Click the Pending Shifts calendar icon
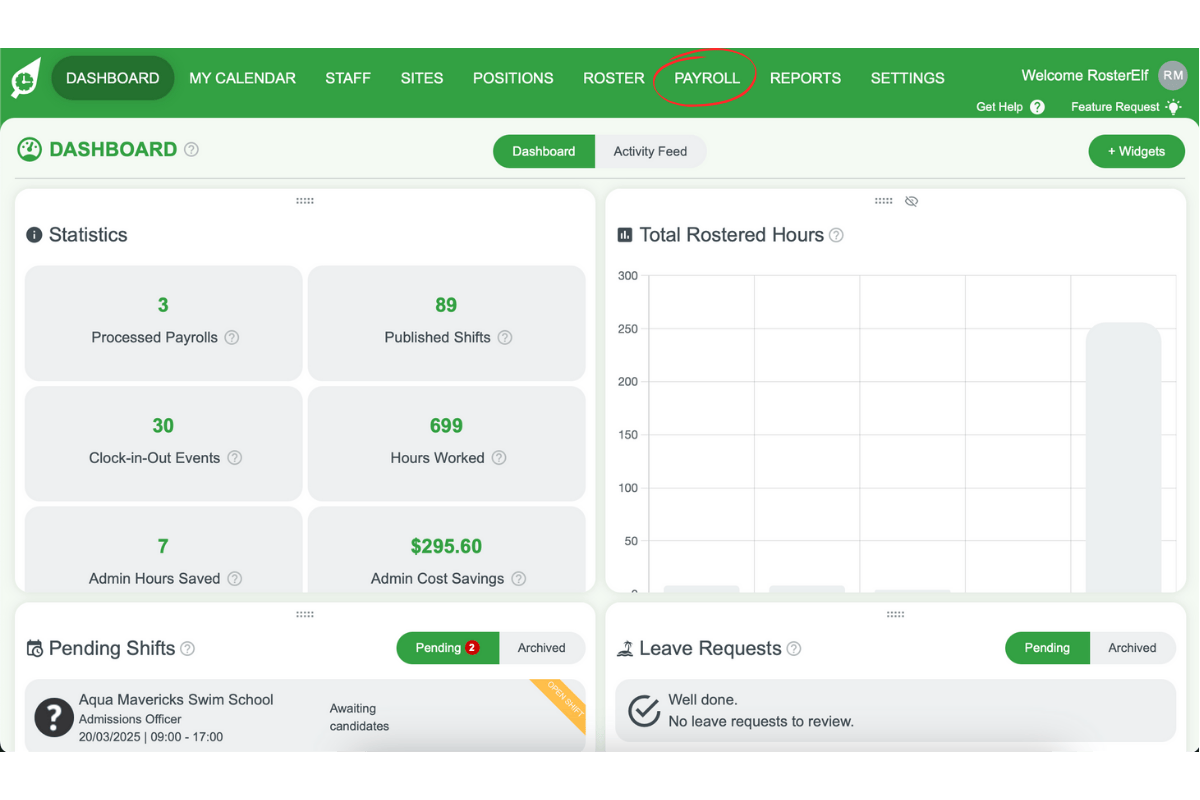Screen dimensions: 1200x800 (35, 648)
